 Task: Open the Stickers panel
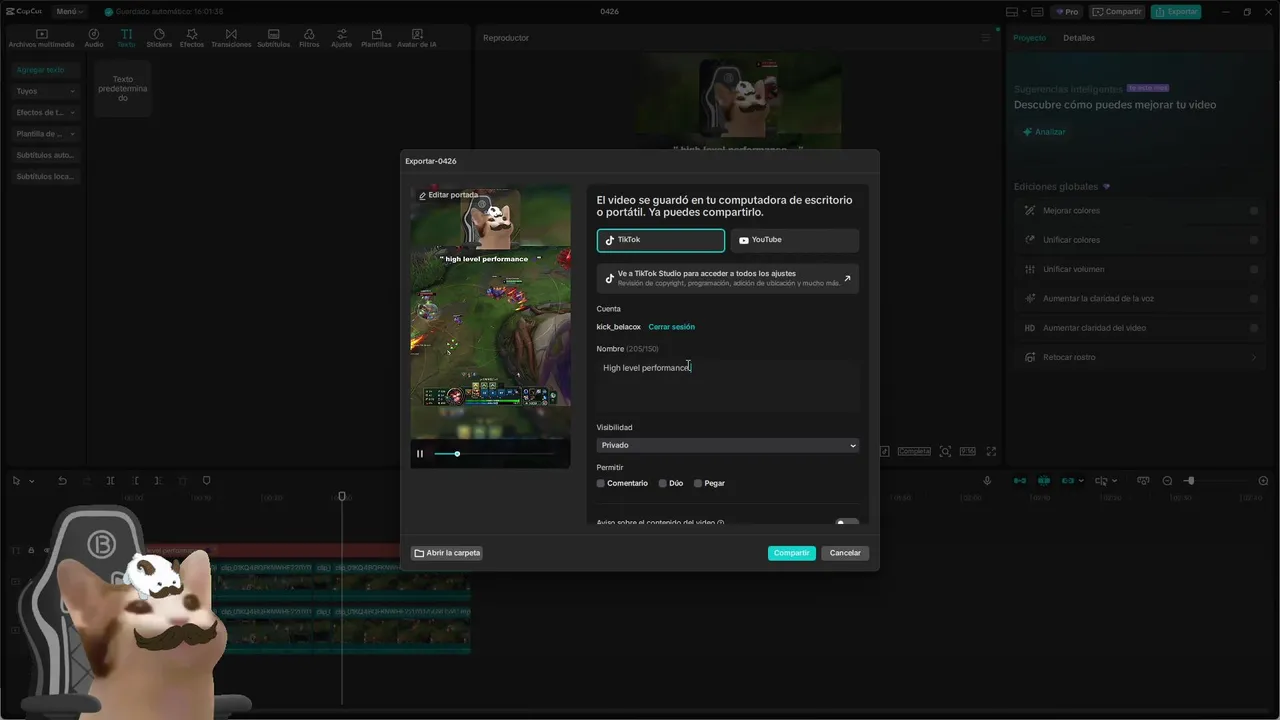pos(159,39)
